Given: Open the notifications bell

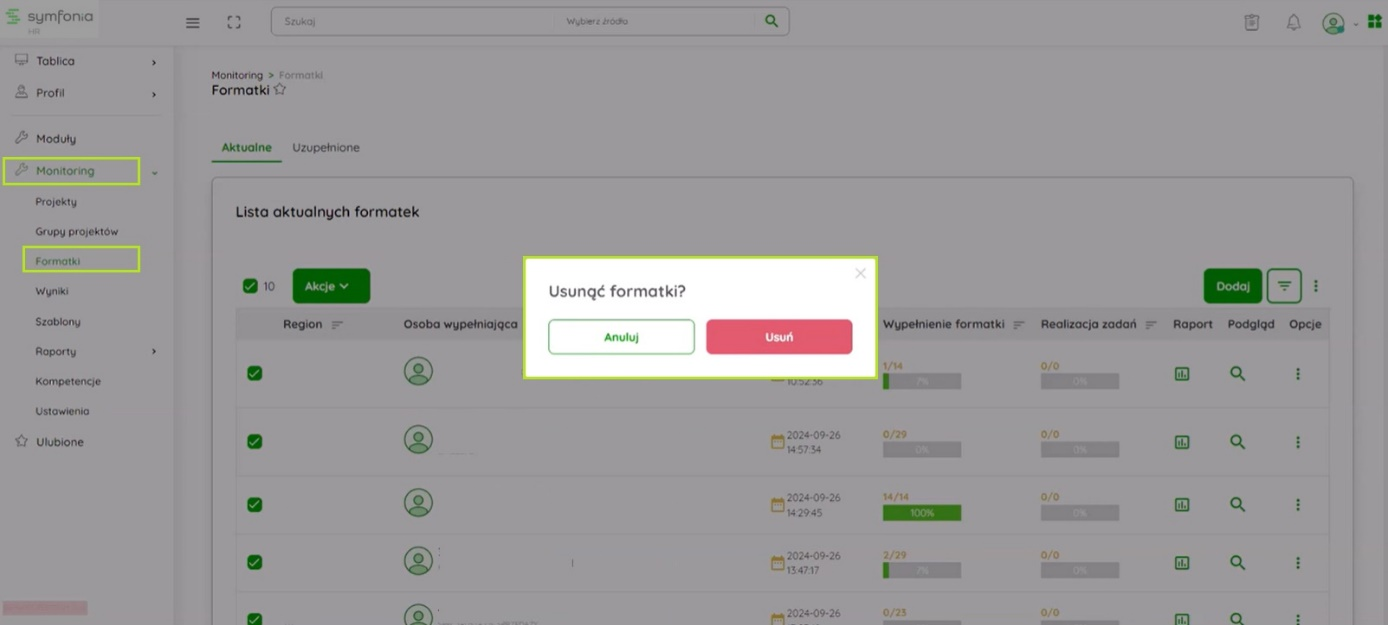Looking at the screenshot, I should (1293, 22).
